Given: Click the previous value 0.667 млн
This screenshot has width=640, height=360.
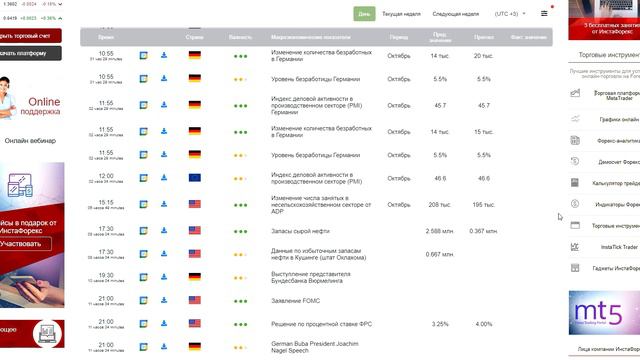Looking at the screenshot, I should point(440,254).
